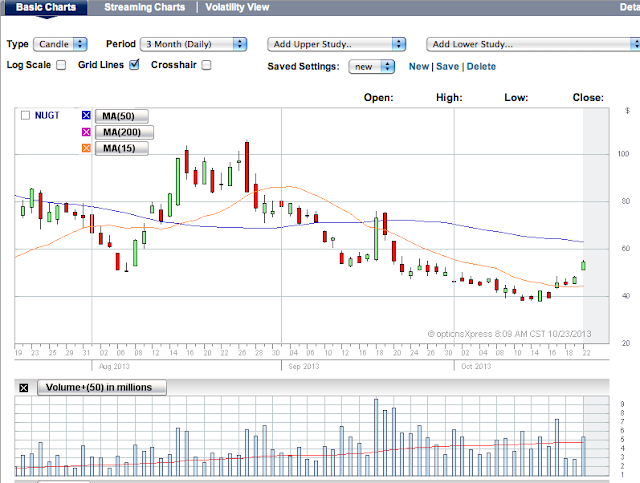Viewport: 640px width, 483px height.
Task: Click the Saved Settings: label
Action: (x=303, y=67)
